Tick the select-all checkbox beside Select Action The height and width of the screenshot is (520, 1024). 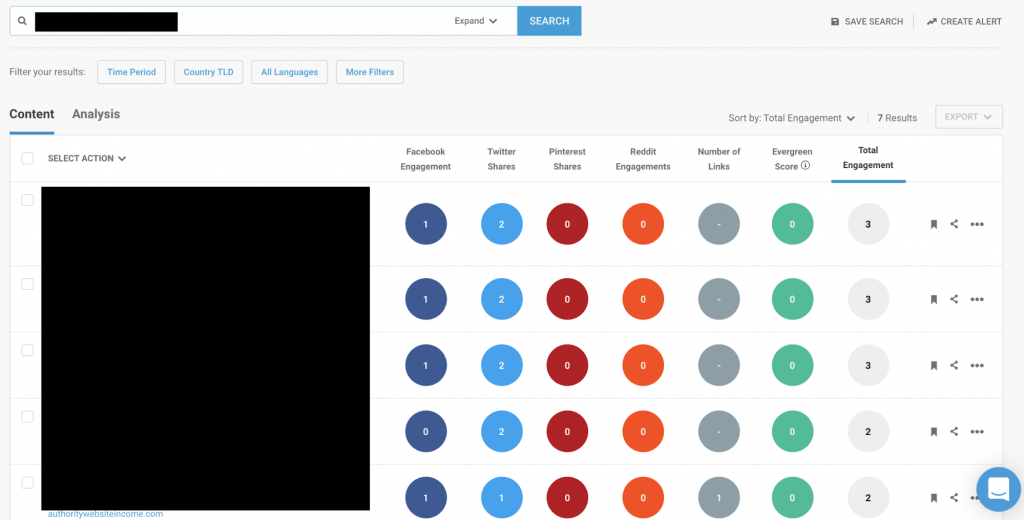[27, 158]
